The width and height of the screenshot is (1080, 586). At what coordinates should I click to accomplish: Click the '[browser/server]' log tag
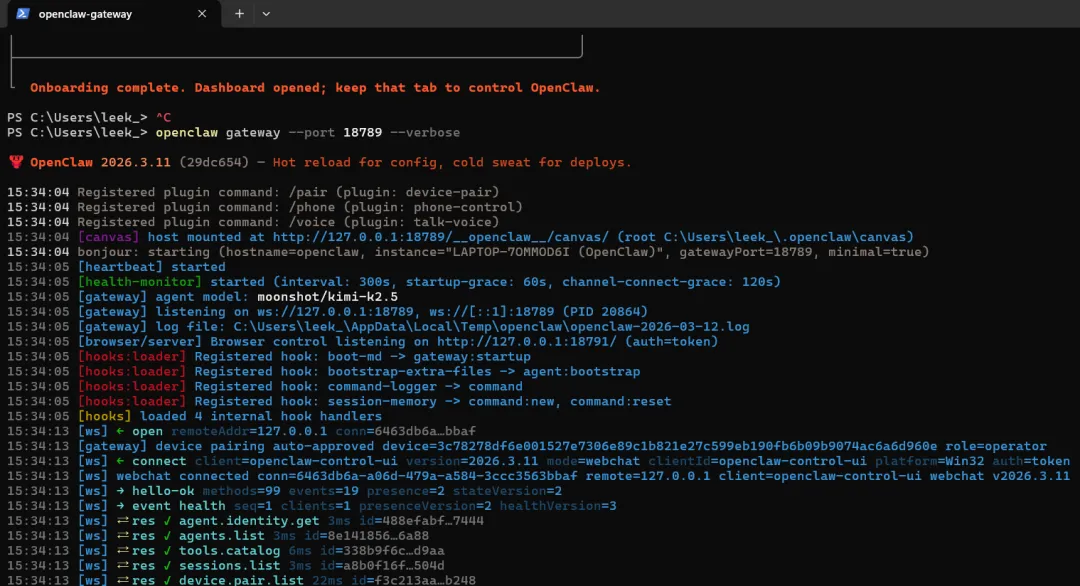click(x=139, y=342)
